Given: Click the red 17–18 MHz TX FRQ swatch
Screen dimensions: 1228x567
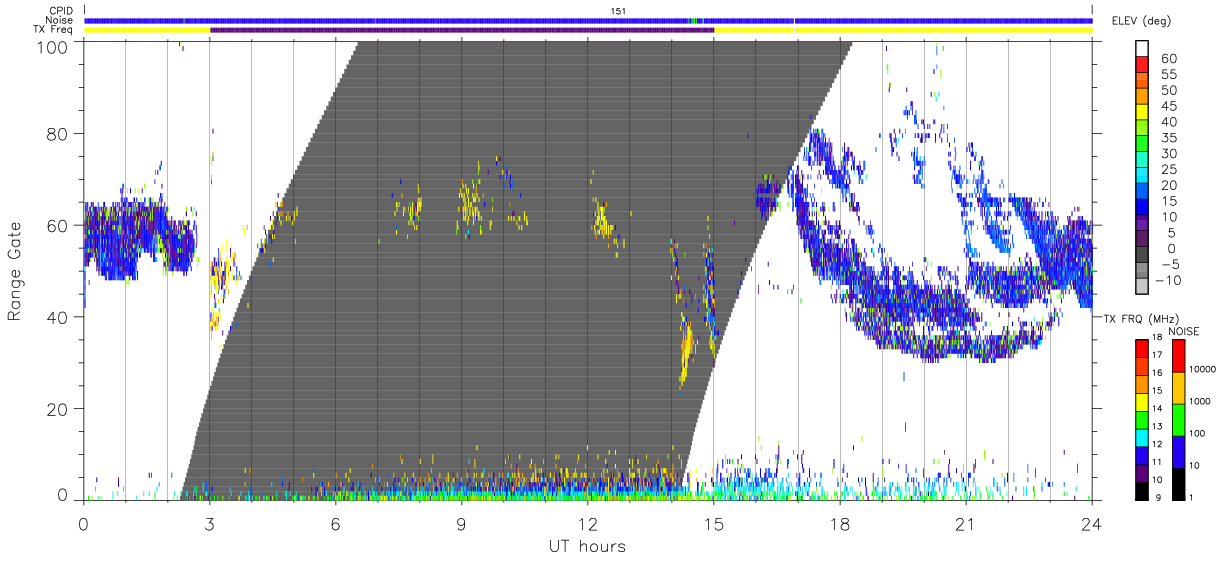Looking at the screenshot, I should pyautogui.click(x=1141, y=347).
